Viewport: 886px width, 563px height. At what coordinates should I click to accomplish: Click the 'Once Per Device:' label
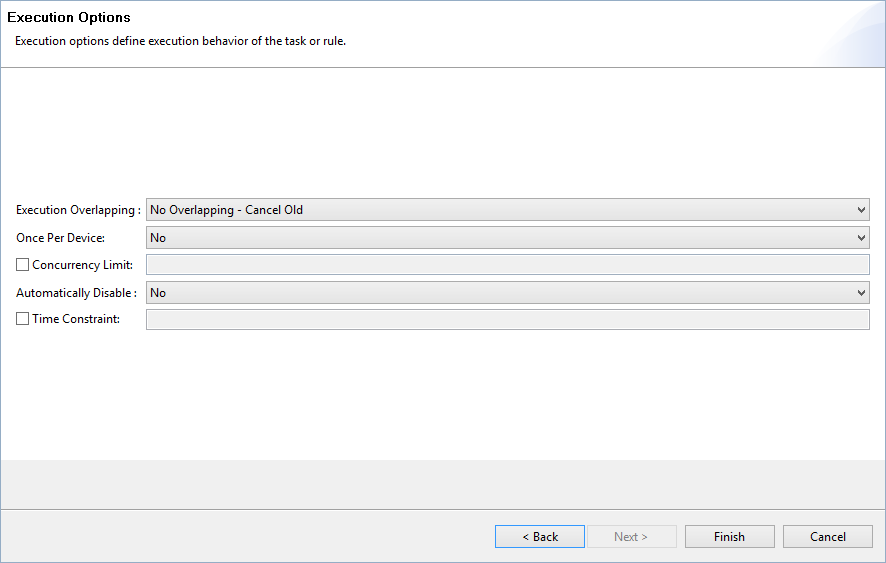[60, 238]
